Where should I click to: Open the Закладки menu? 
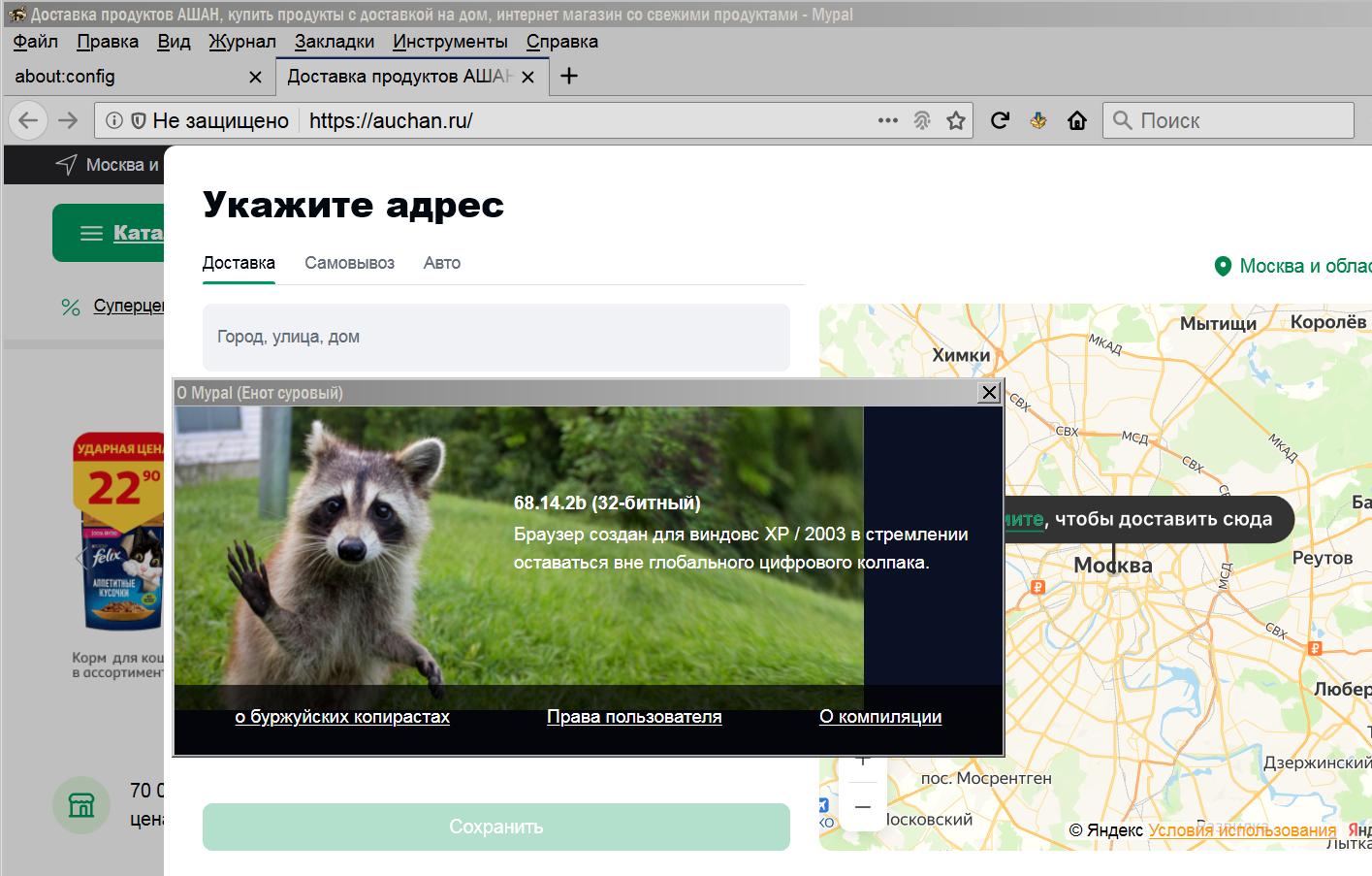click(x=335, y=42)
